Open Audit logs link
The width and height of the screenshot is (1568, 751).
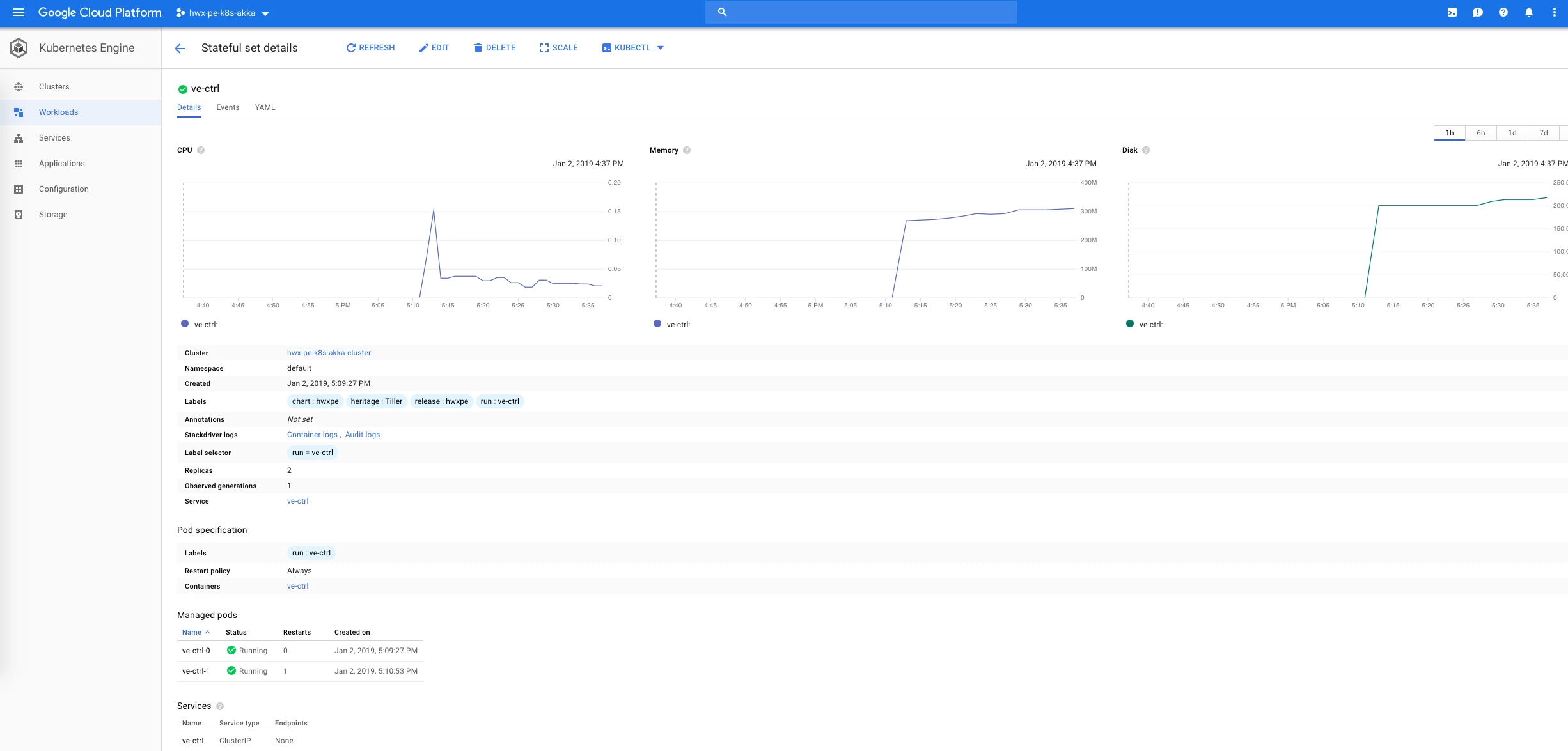363,435
